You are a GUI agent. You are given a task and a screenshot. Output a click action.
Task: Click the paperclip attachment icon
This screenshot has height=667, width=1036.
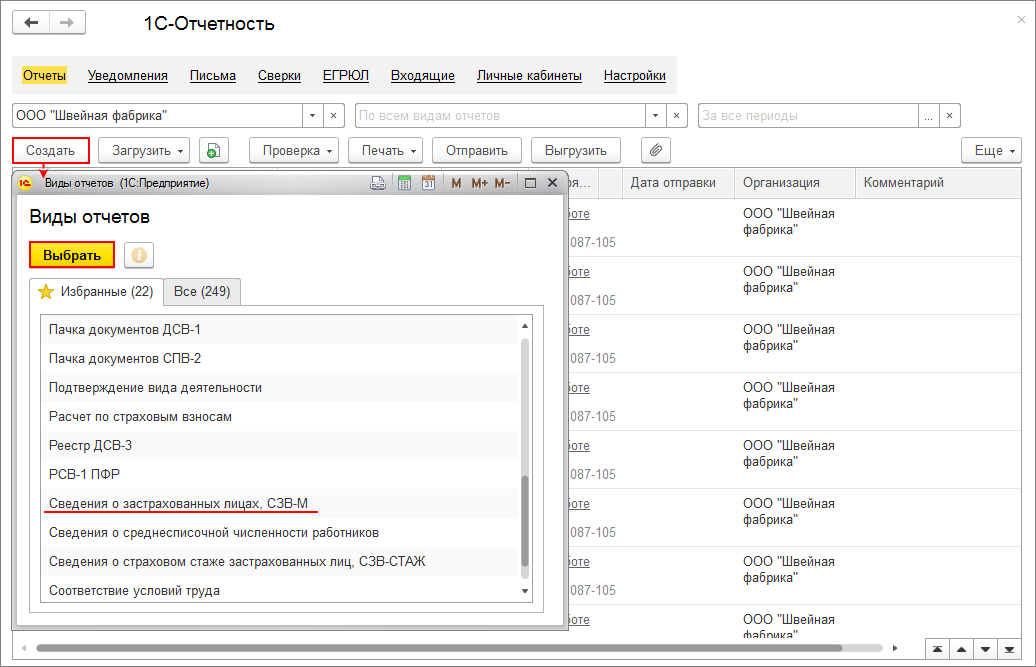(655, 151)
